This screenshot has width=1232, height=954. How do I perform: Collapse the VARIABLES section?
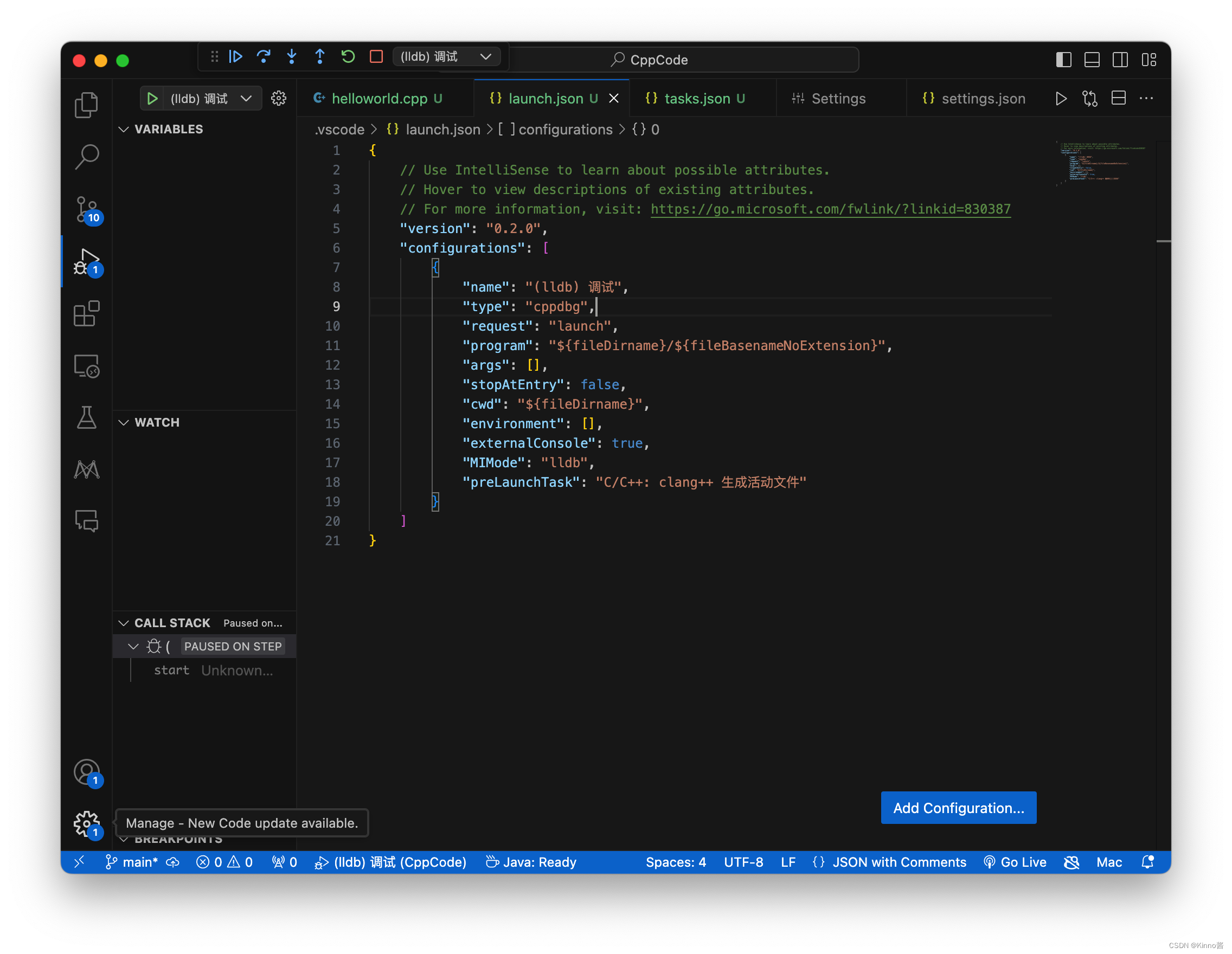(124, 129)
